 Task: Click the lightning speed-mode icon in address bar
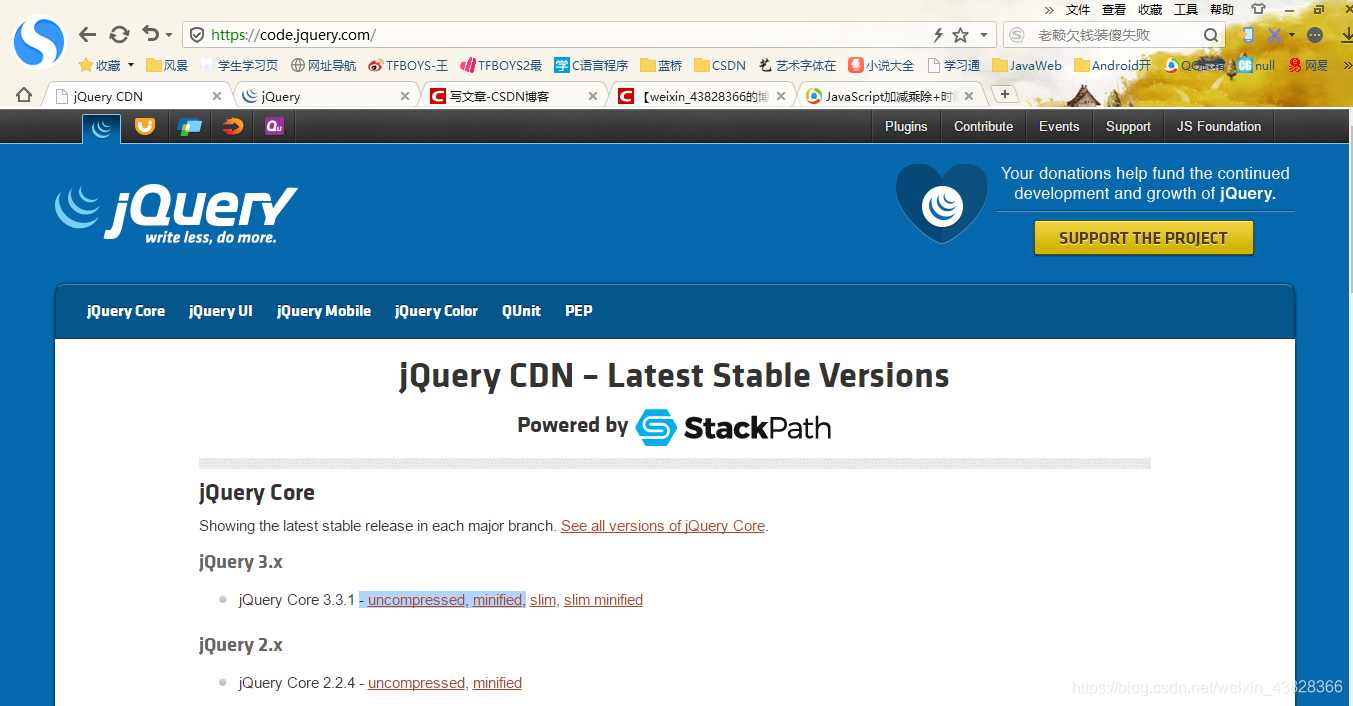[x=938, y=35]
